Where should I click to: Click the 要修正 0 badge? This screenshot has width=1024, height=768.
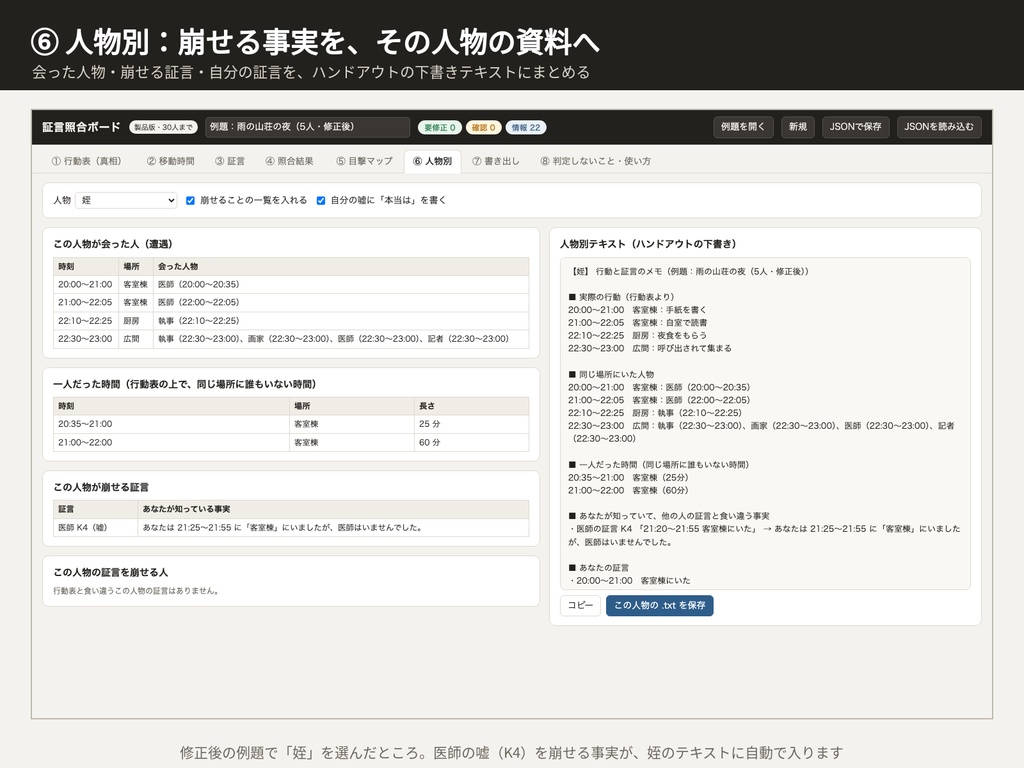(x=440, y=127)
